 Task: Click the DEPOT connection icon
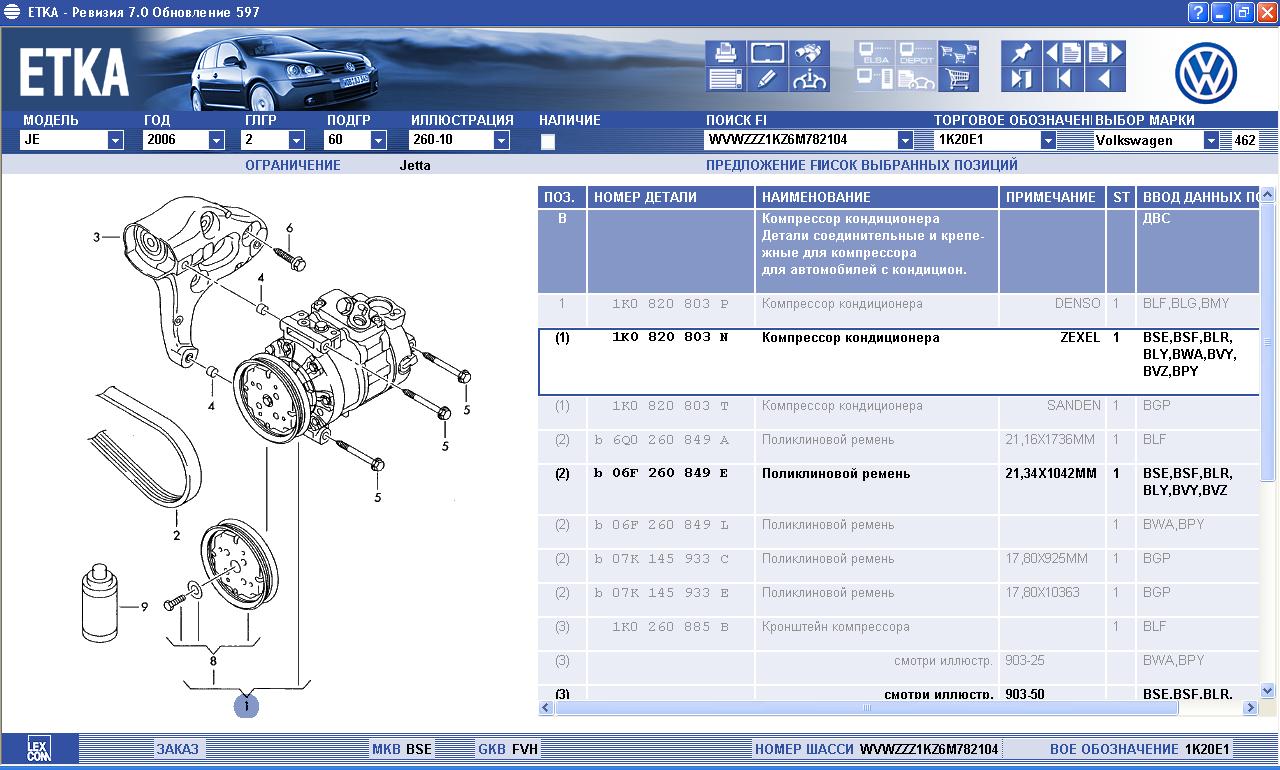(917, 53)
